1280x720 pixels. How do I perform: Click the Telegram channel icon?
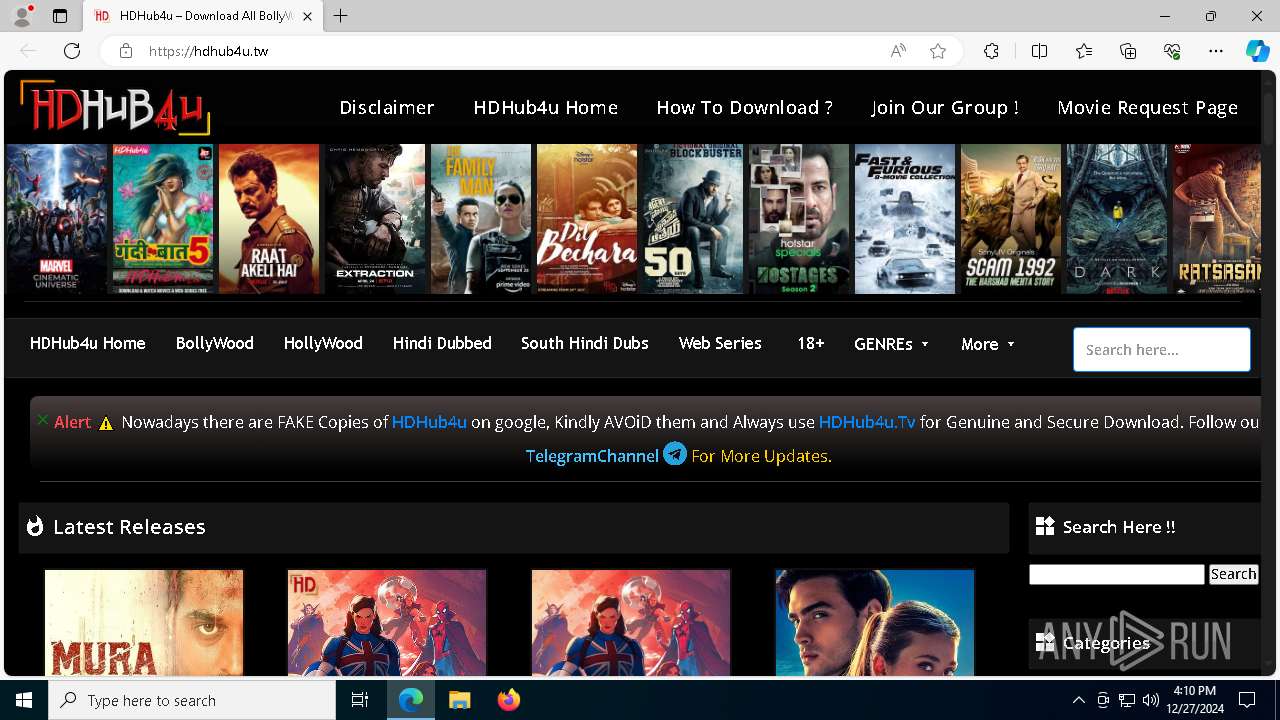click(675, 454)
